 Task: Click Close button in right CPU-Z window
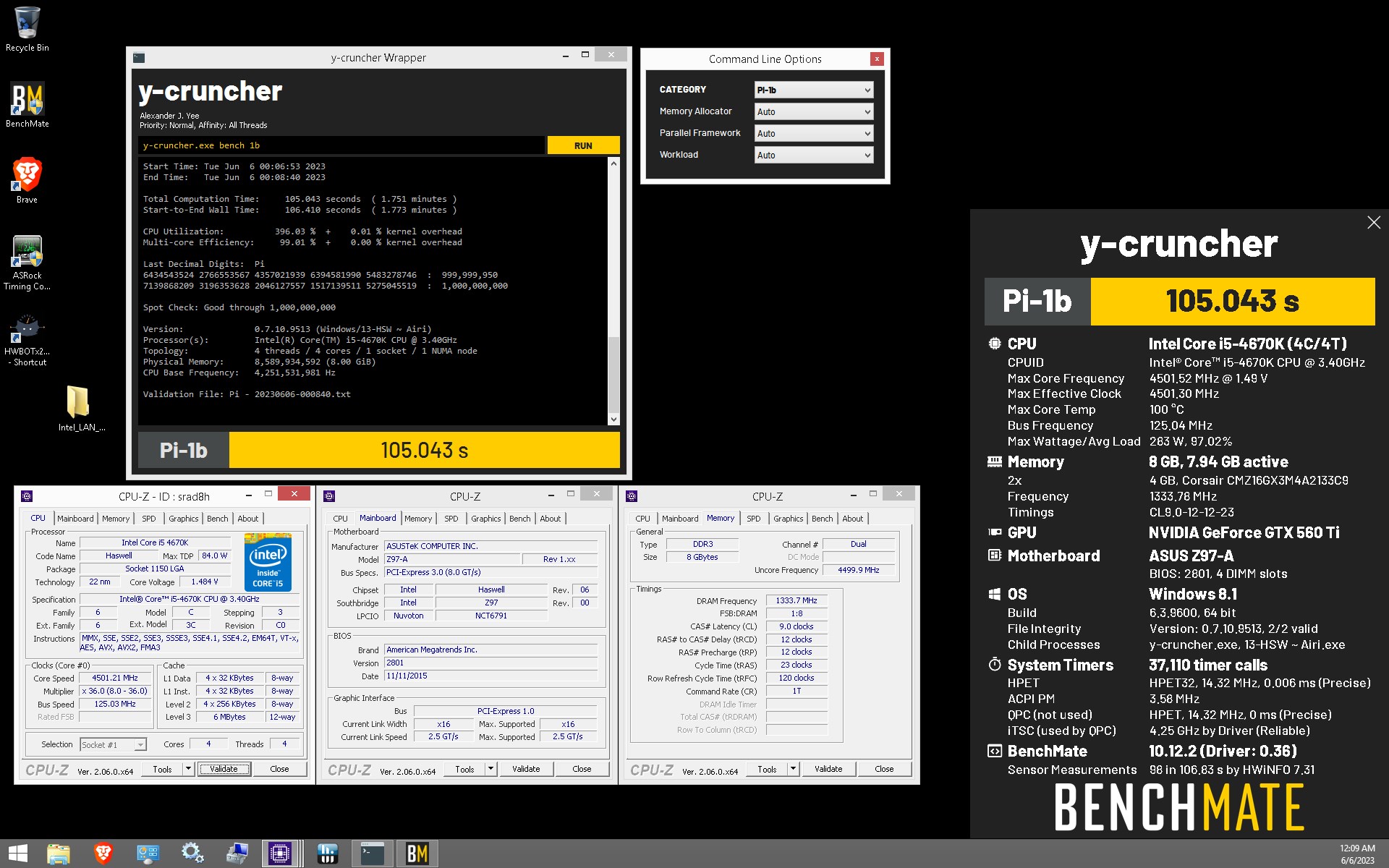click(884, 769)
